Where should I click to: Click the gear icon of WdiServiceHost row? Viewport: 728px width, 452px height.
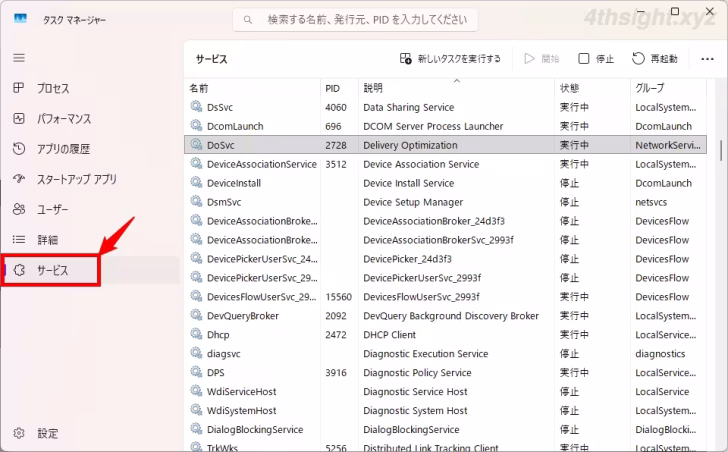tap(196, 391)
